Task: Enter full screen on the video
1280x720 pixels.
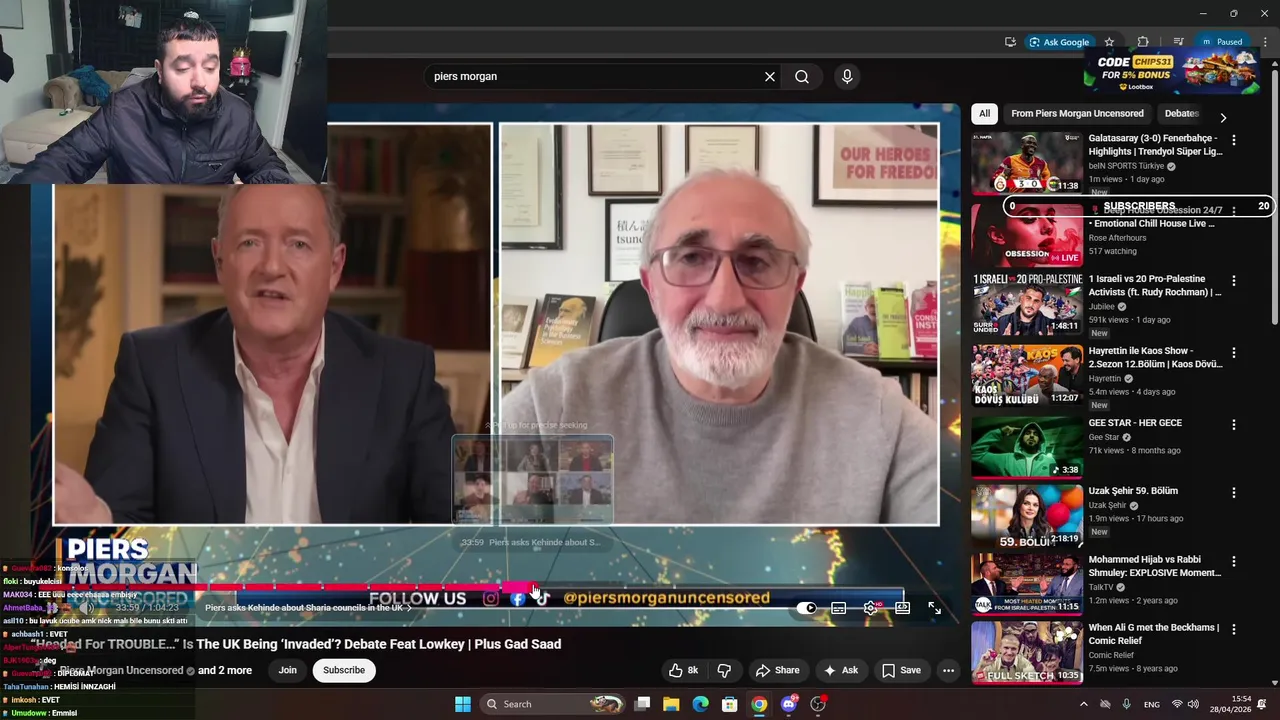Action: coord(934,608)
